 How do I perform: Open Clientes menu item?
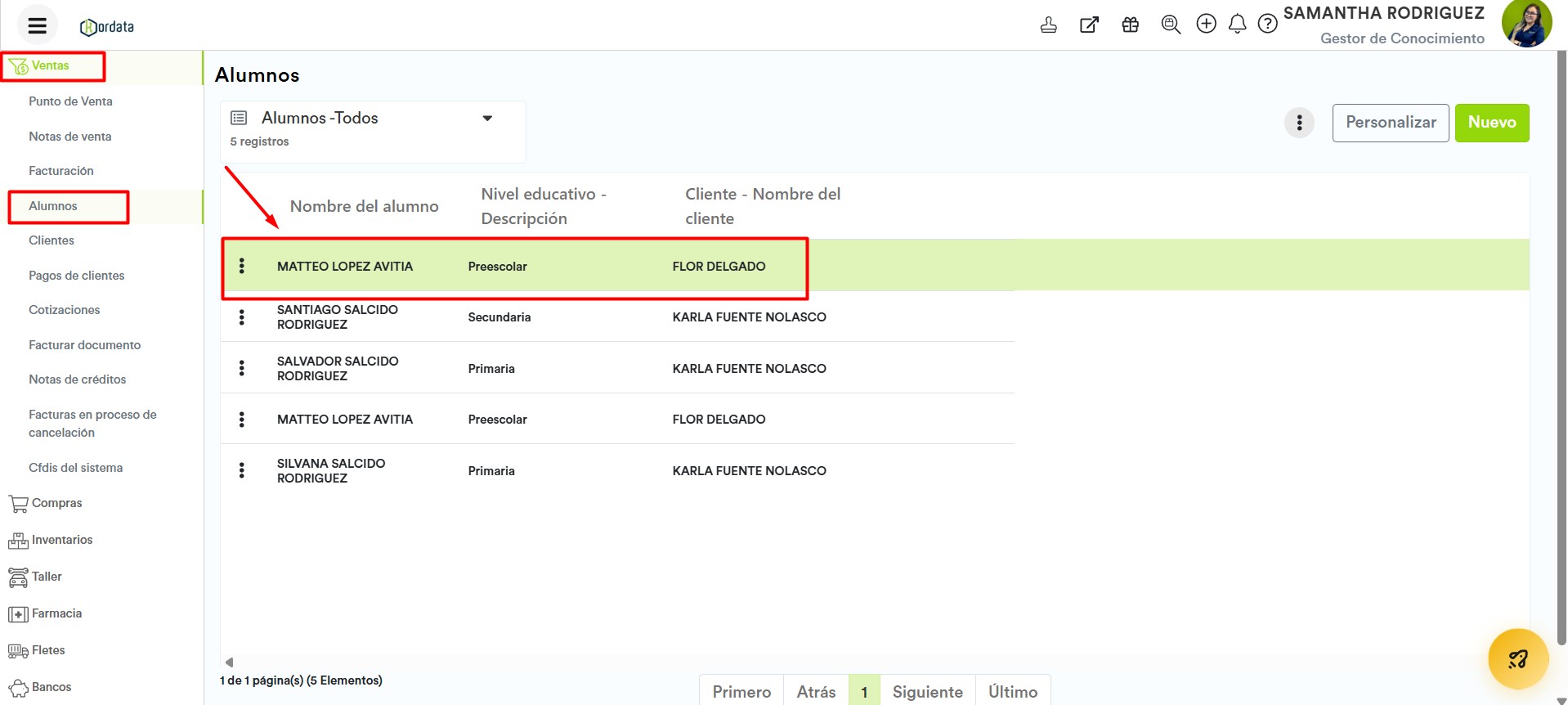(52, 240)
